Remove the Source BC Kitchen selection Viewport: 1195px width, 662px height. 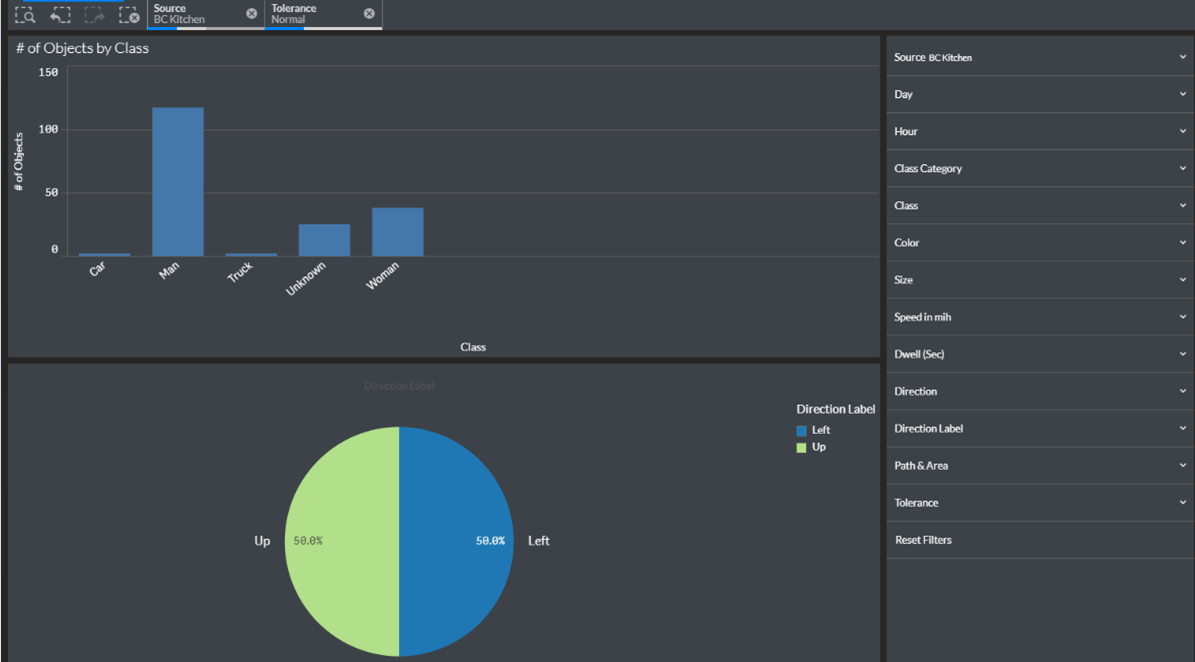(251, 14)
